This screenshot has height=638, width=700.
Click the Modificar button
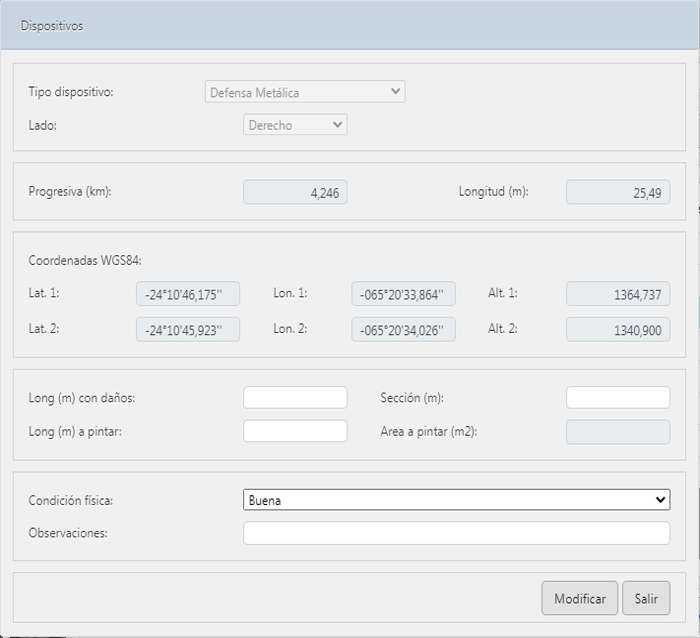pyautogui.click(x=579, y=598)
